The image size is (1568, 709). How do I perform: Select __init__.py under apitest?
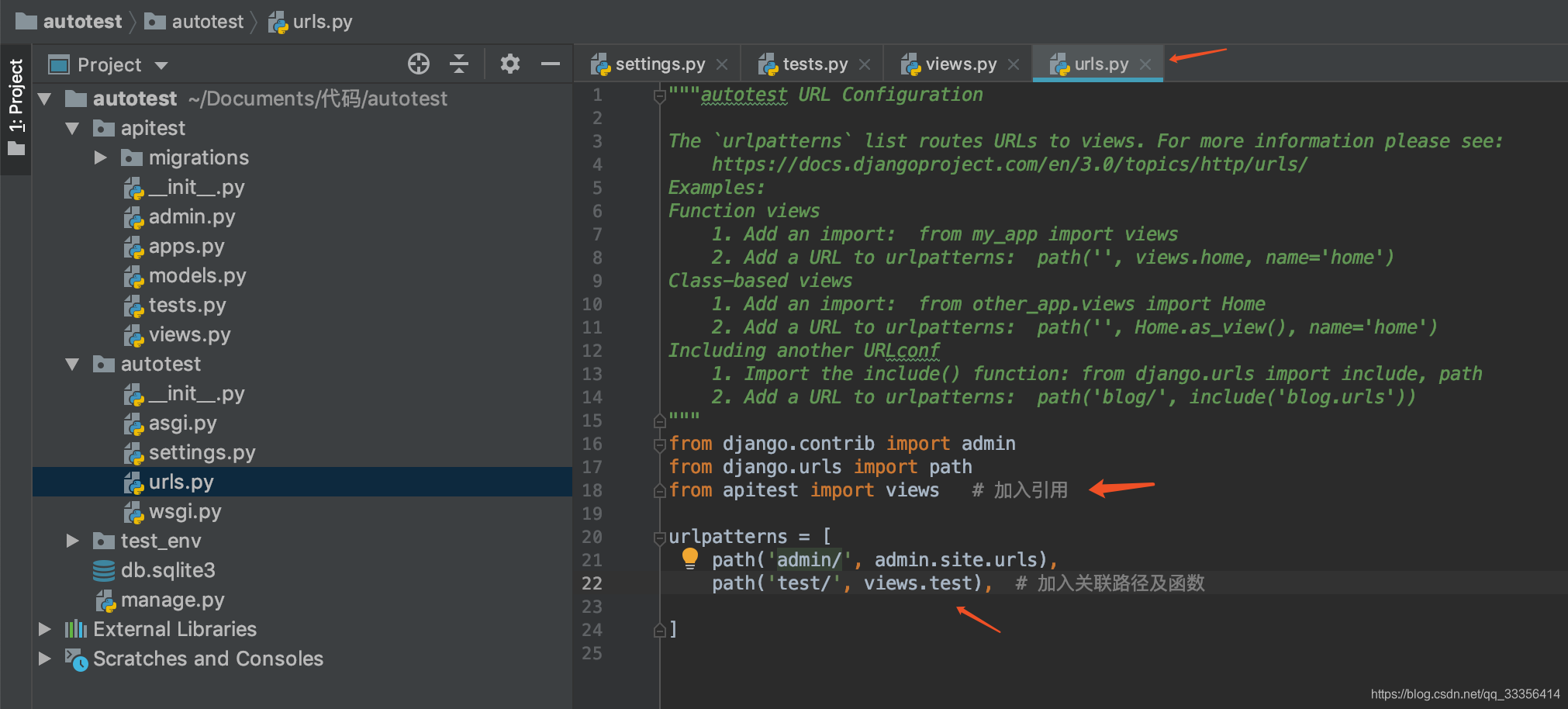(x=196, y=187)
